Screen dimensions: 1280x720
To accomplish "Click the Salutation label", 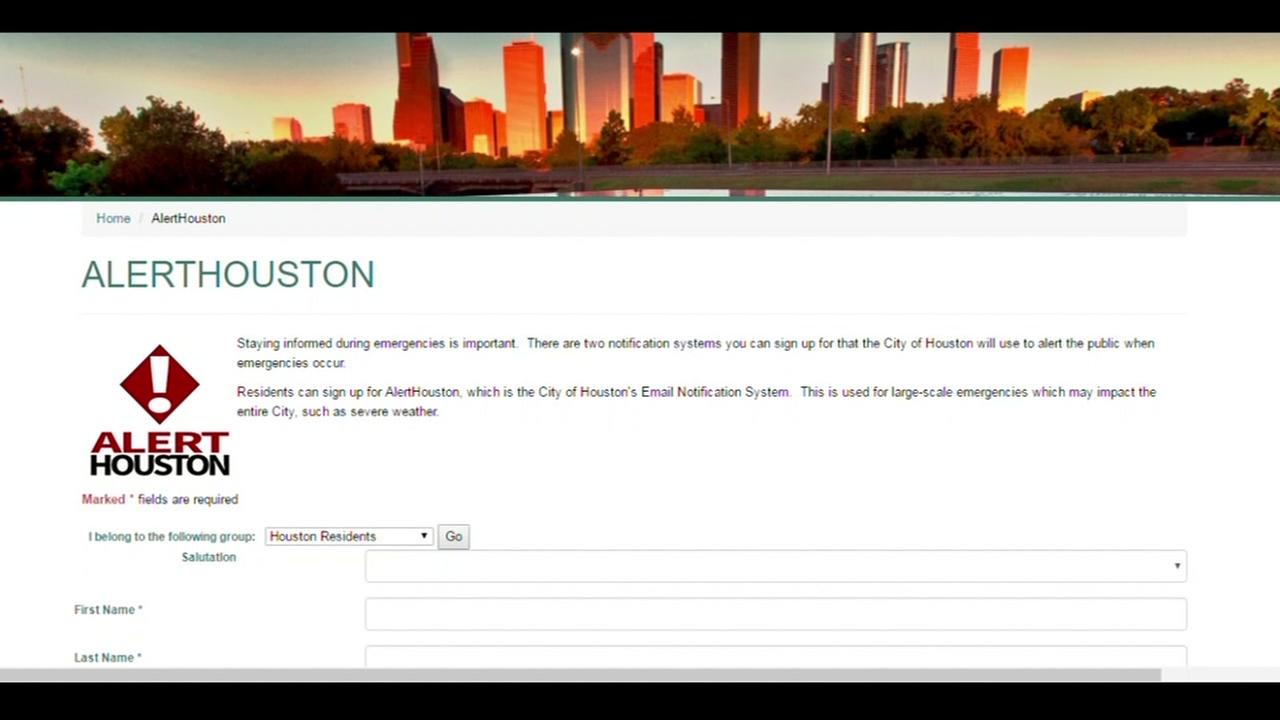I will (x=209, y=557).
